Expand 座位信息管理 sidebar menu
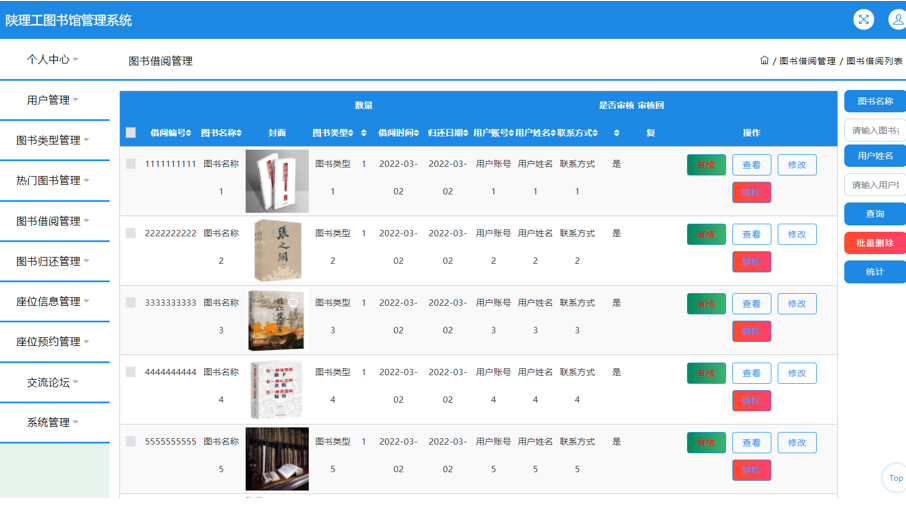This screenshot has width=906, height=505. pyautogui.click(x=53, y=301)
